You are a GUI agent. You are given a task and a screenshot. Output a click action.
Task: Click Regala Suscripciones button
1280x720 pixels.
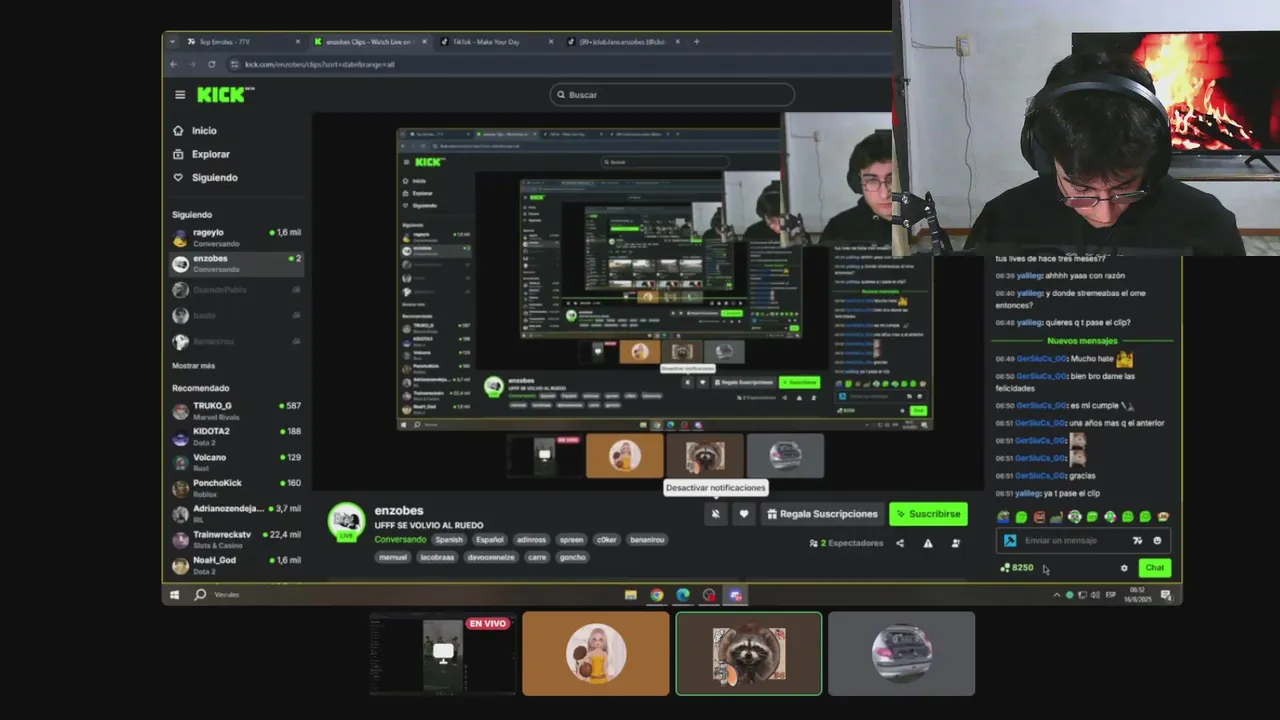click(822, 514)
